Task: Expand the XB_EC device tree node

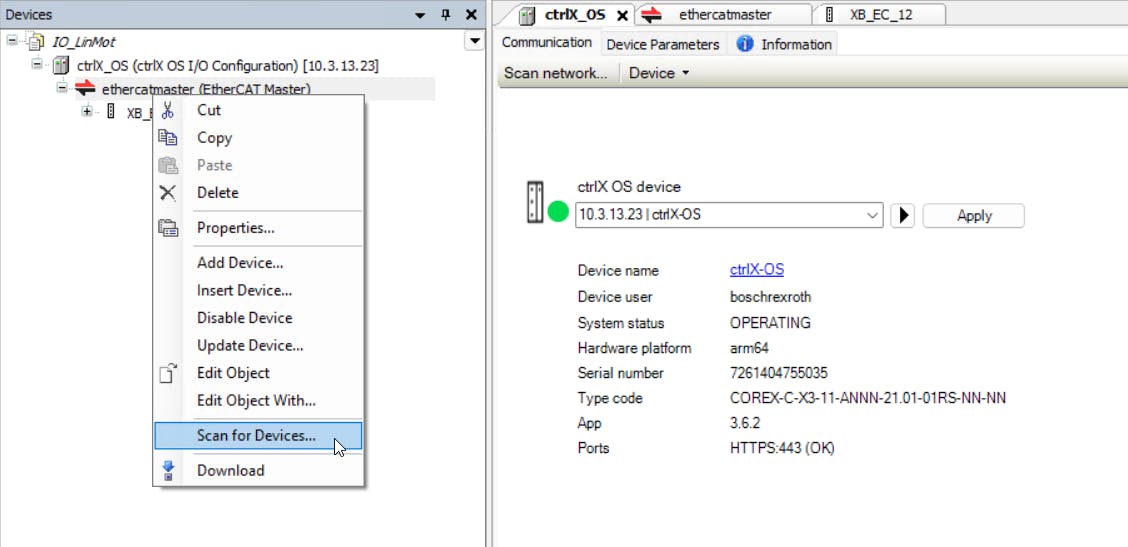Action: point(87,112)
